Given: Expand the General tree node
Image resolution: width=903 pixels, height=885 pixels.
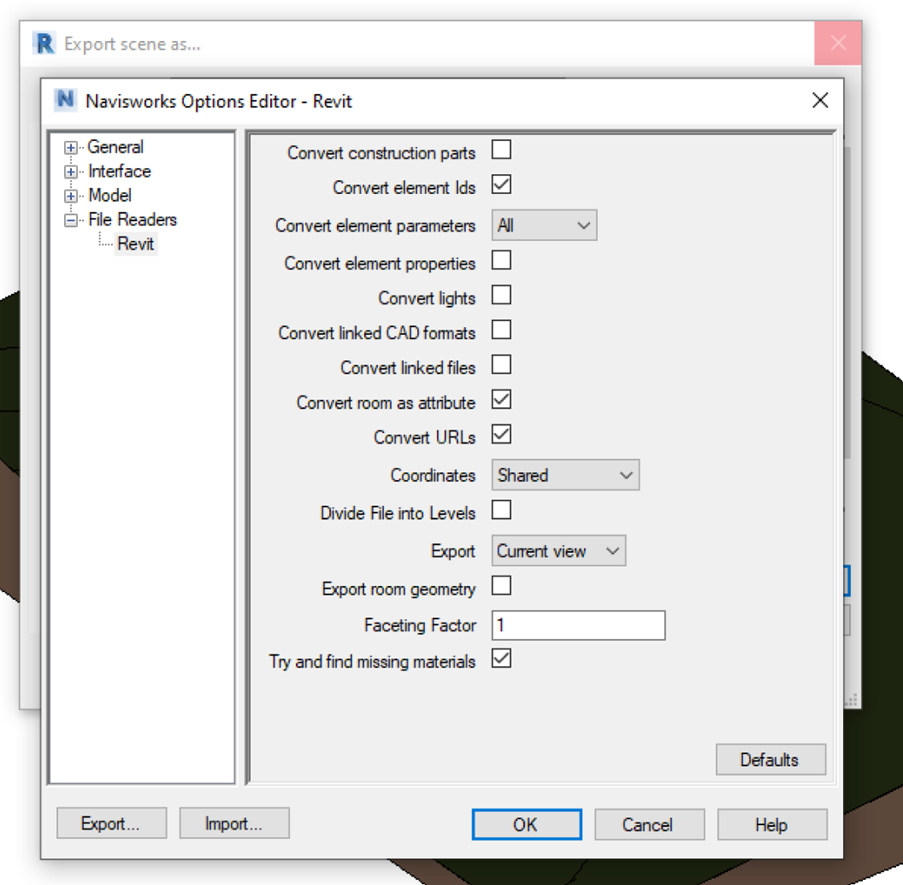Looking at the screenshot, I should [x=70, y=147].
